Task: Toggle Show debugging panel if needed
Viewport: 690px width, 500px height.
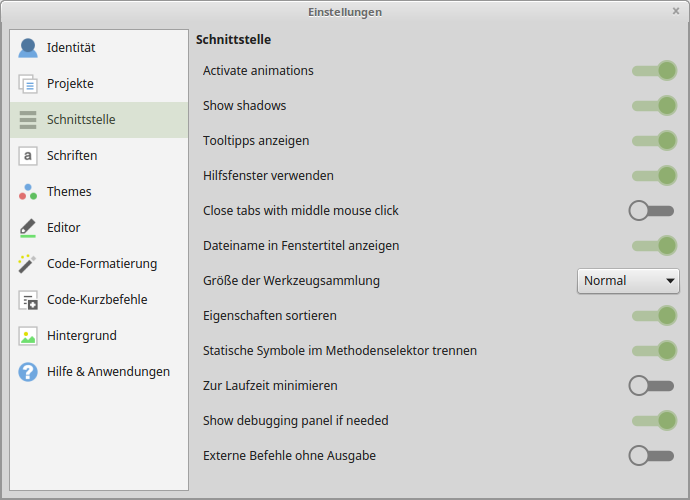Action: click(654, 421)
